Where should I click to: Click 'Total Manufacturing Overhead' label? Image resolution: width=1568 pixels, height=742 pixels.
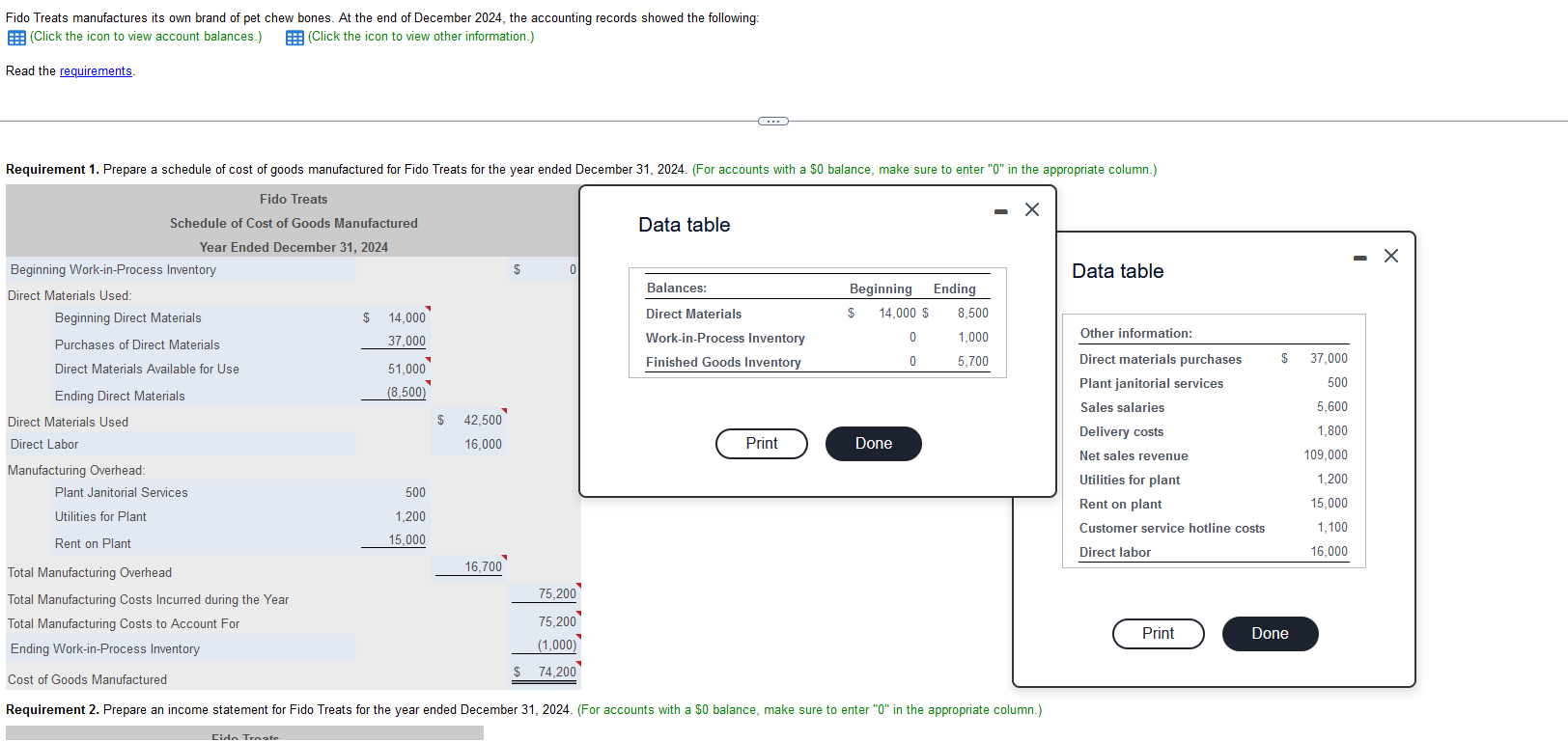[x=90, y=572]
